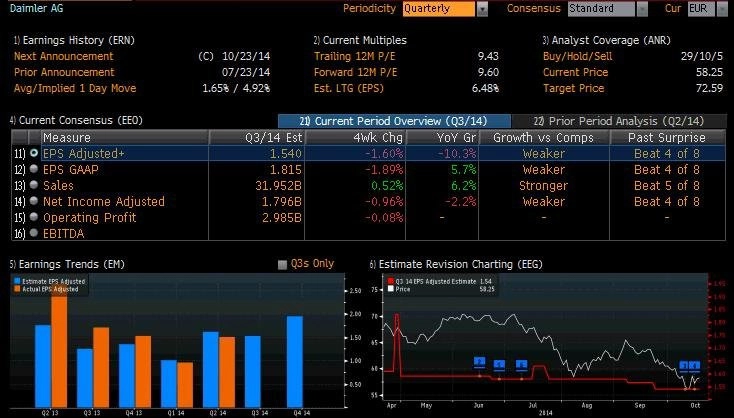
Task: Select the Operating Profit radio button
Action: 34,217
